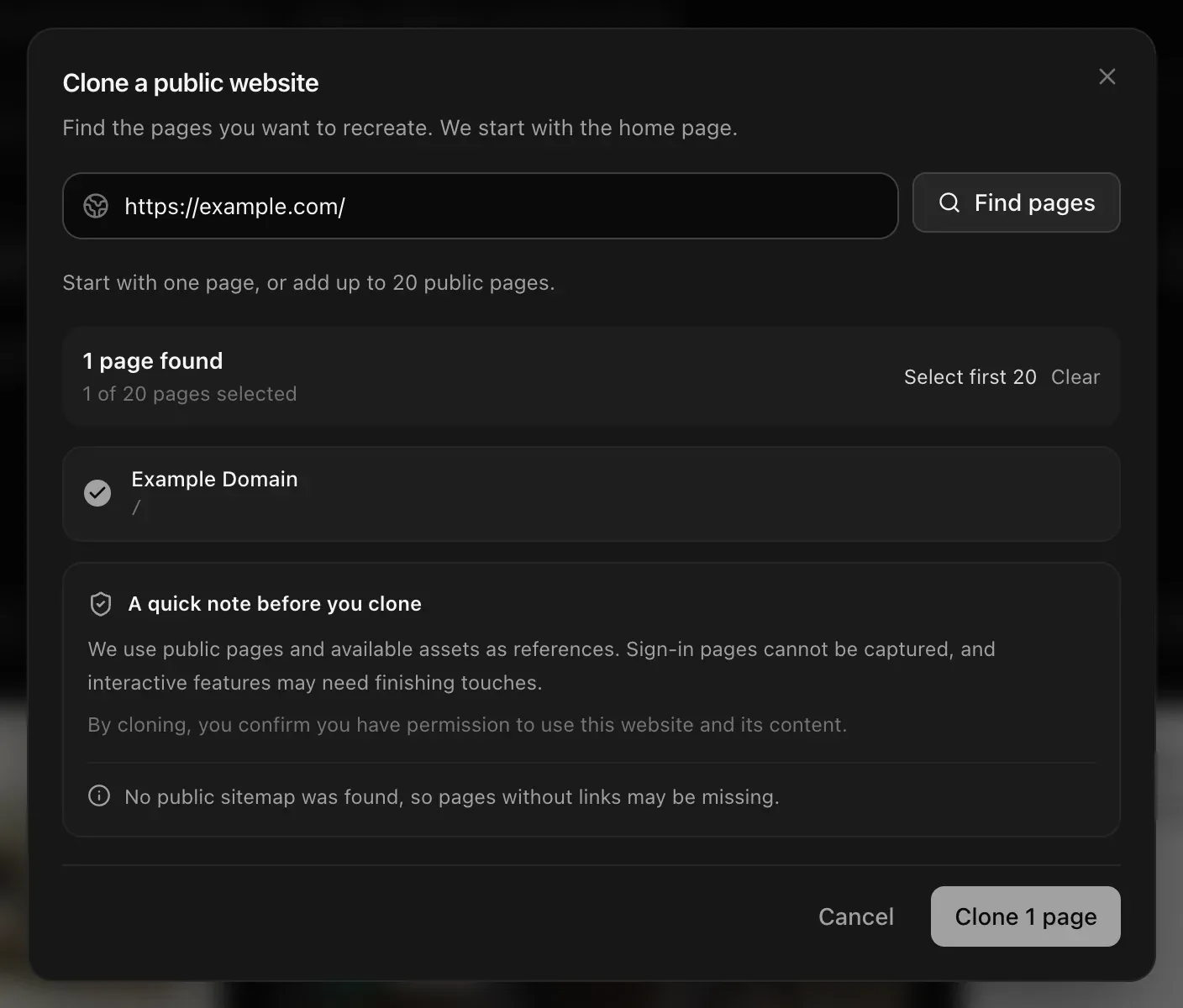Image resolution: width=1183 pixels, height=1008 pixels.
Task: Close the Clone a public website dialog
Action: click(1107, 76)
